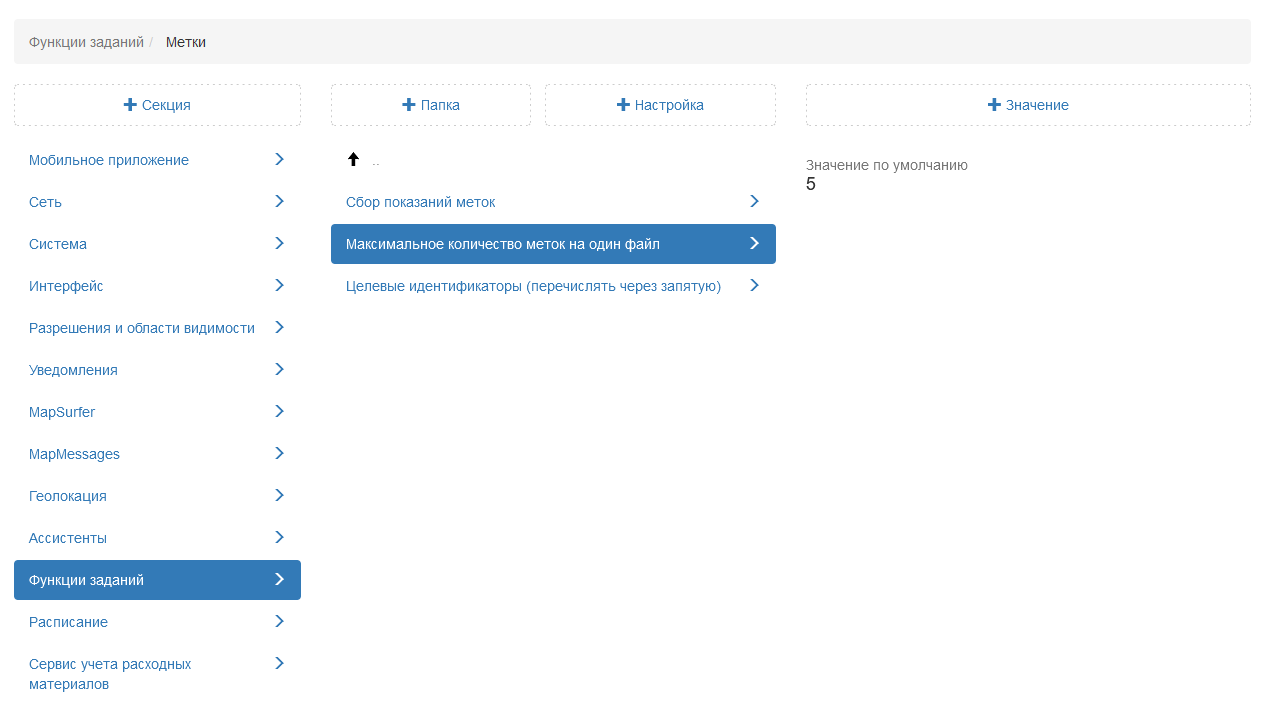Click the up arrow to go back
Image resolution: width=1266 pixels, height=712 pixels.
point(353,159)
